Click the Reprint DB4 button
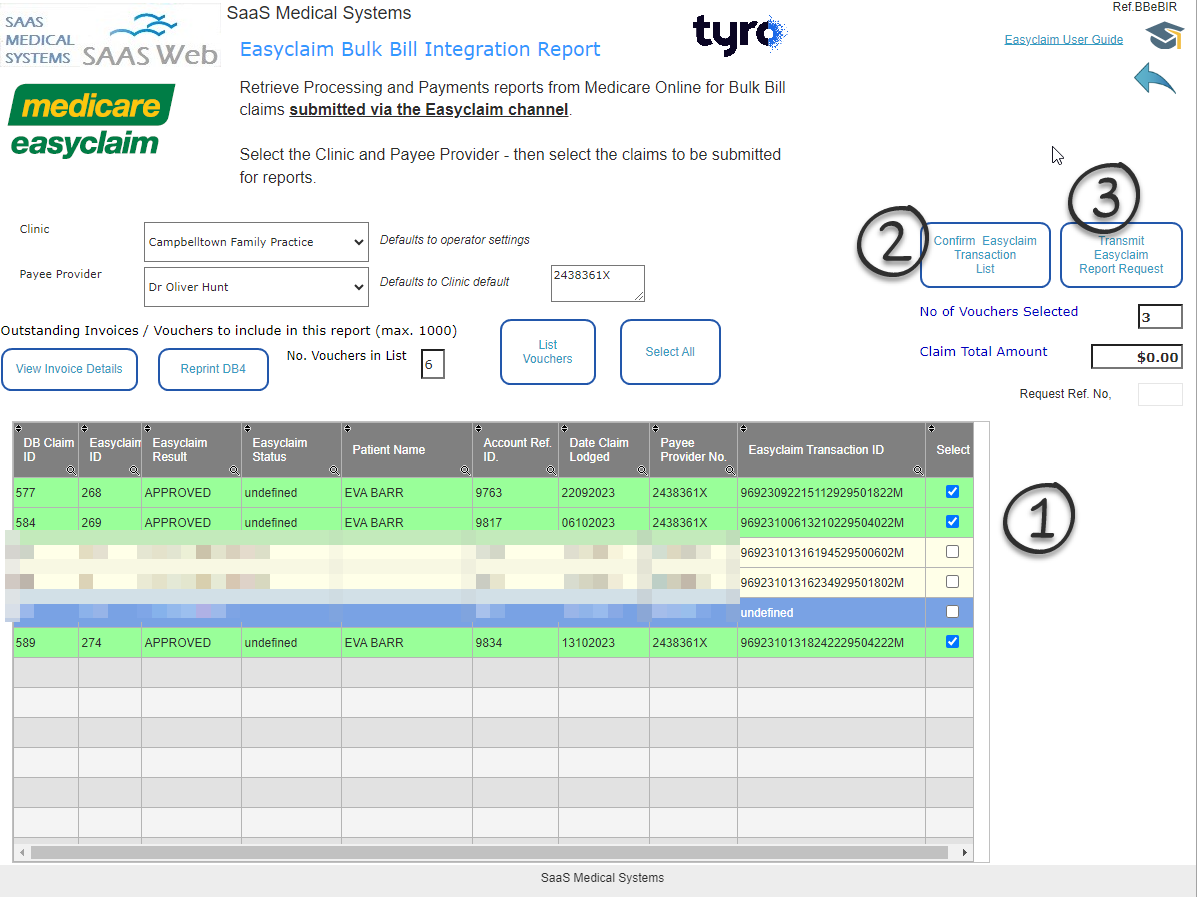This screenshot has height=897, width=1197. point(213,369)
